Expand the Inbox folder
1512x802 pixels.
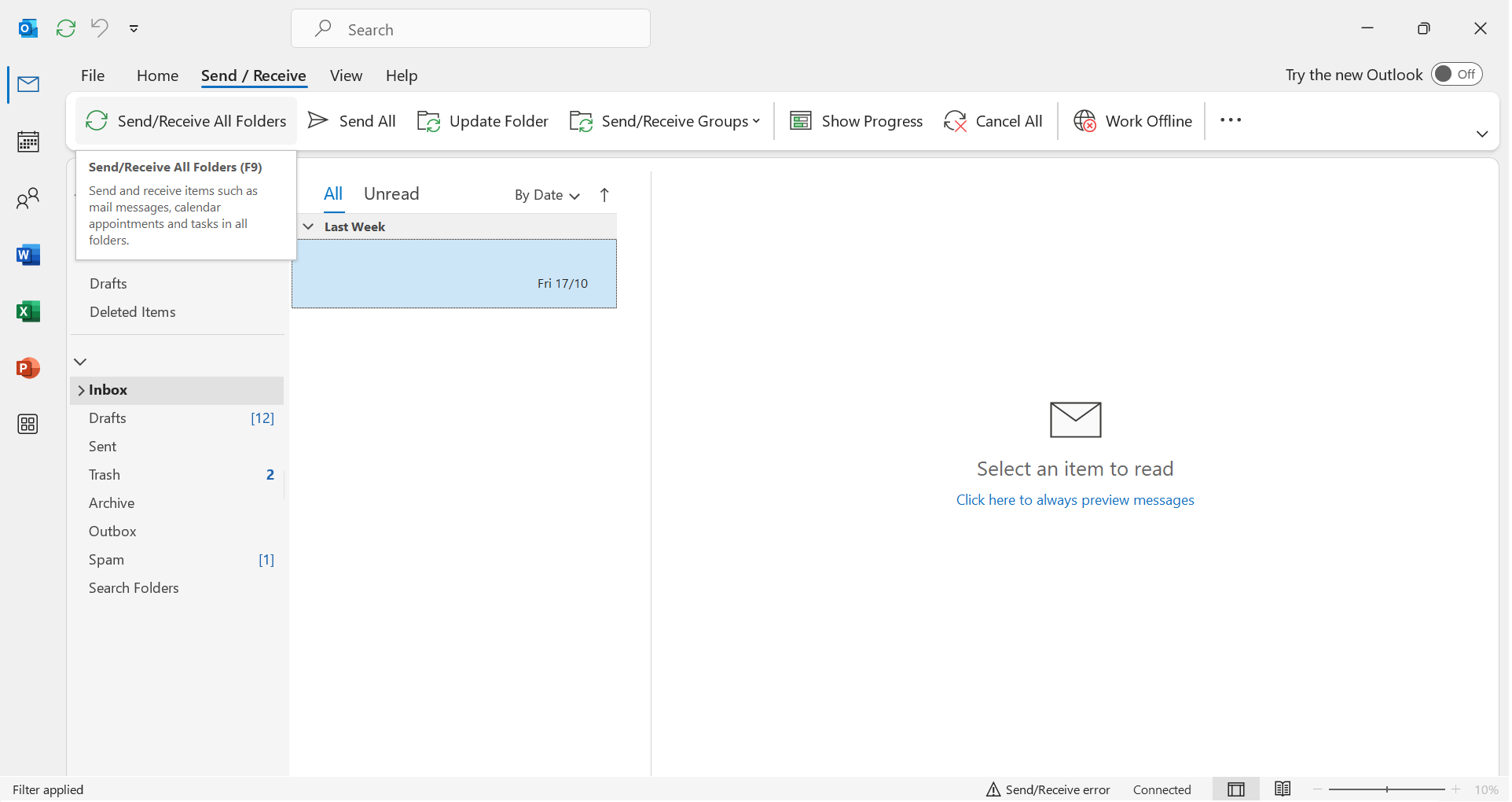click(x=81, y=391)
